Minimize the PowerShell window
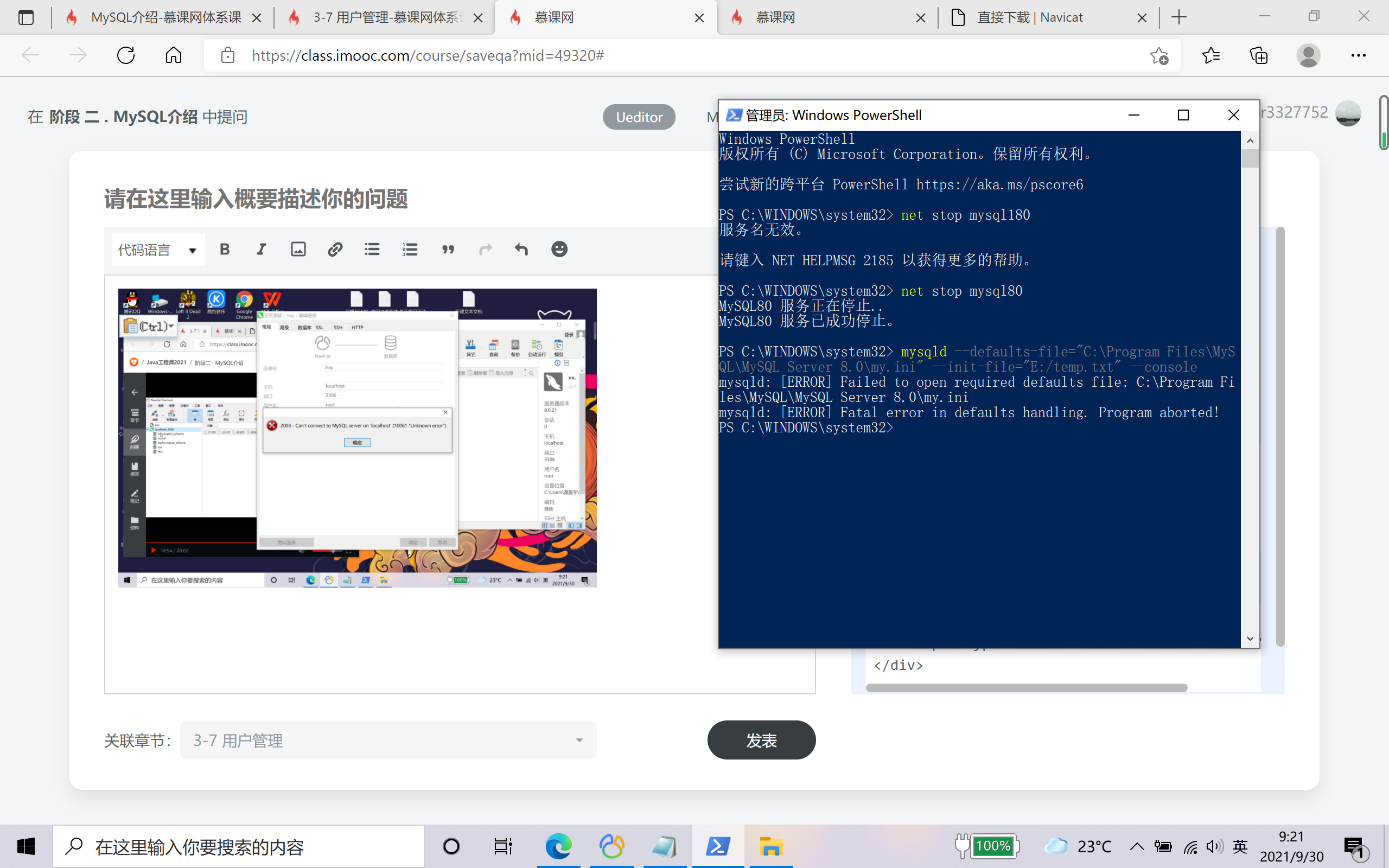Image resolution: width=1389 pixels, height=868 pixels. click(x=1133, y=115)
